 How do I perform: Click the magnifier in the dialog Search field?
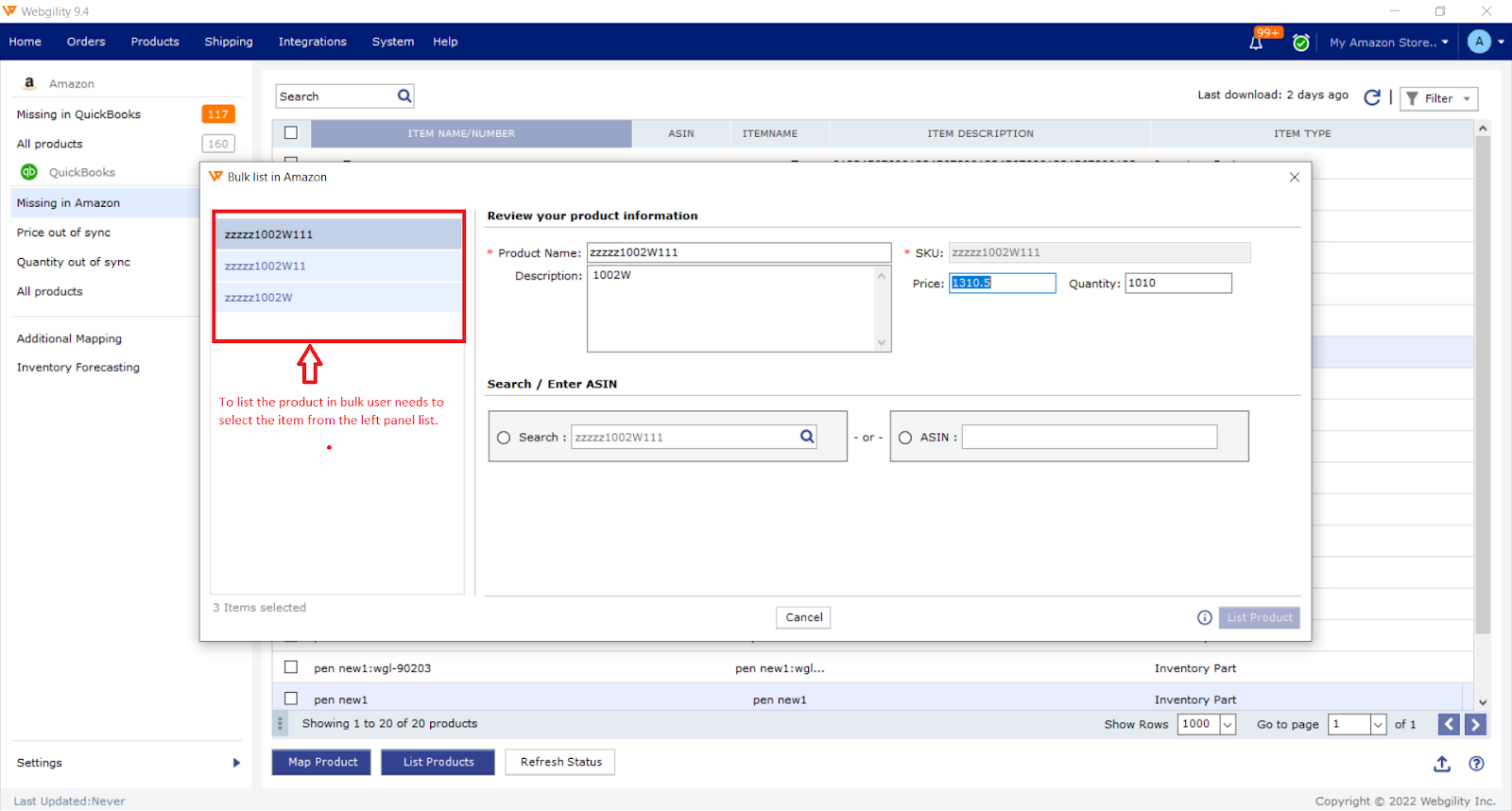[807, 437]
